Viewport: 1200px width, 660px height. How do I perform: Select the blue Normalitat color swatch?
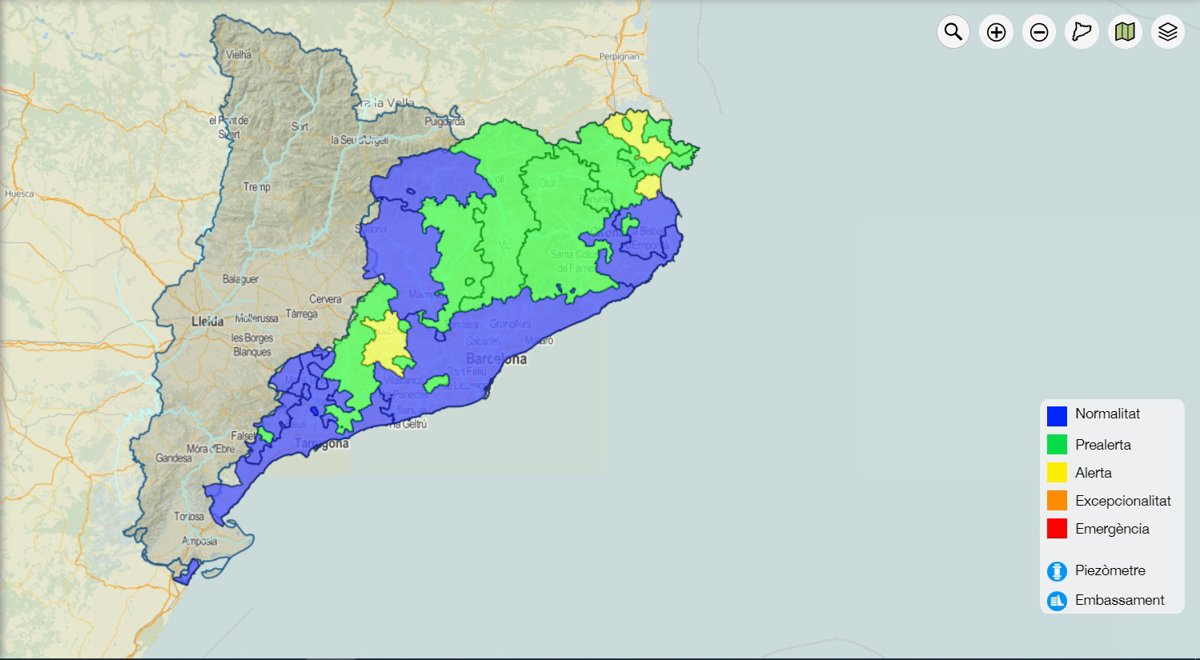coord(1057,415)
